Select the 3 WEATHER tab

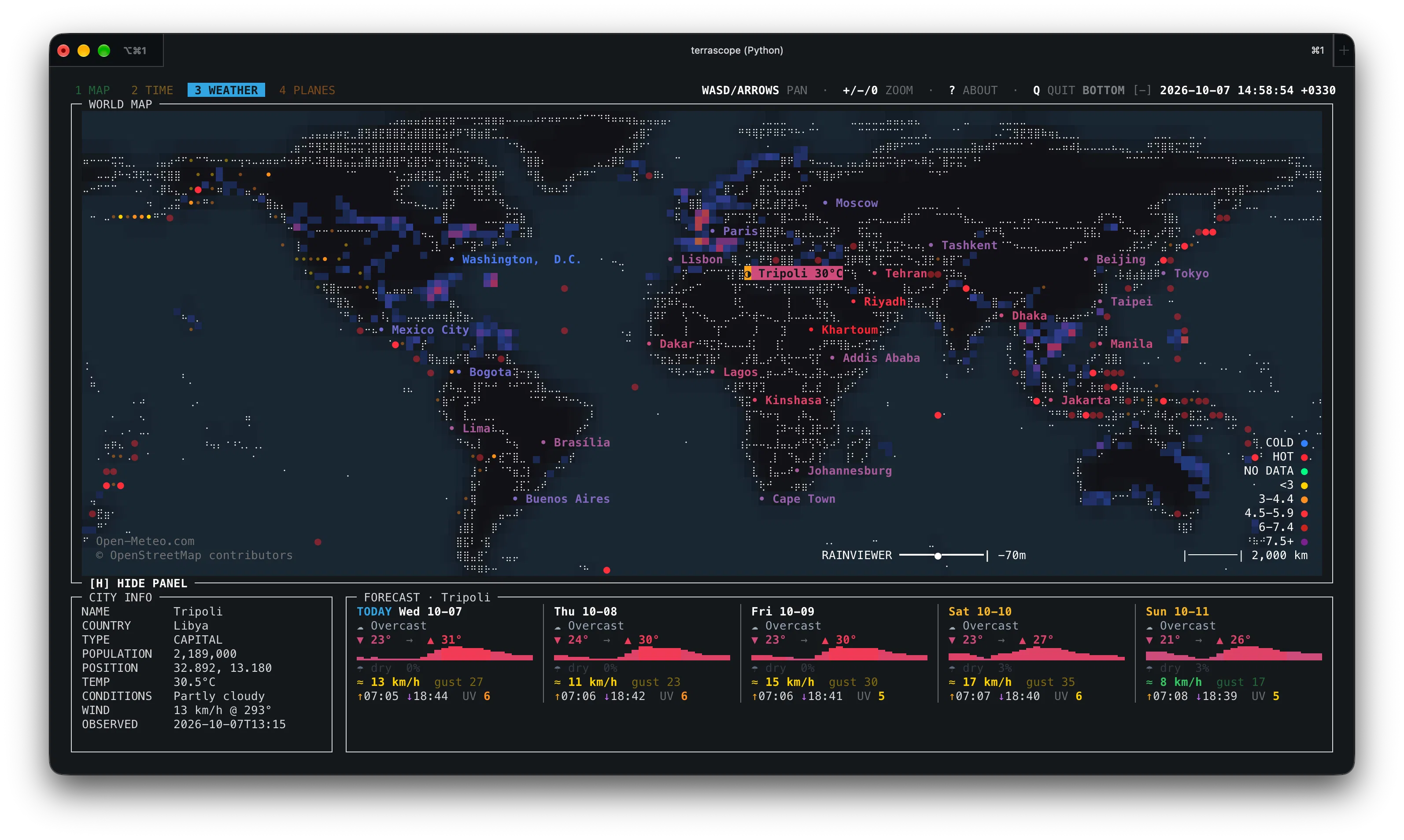click(x=226, y=90)
